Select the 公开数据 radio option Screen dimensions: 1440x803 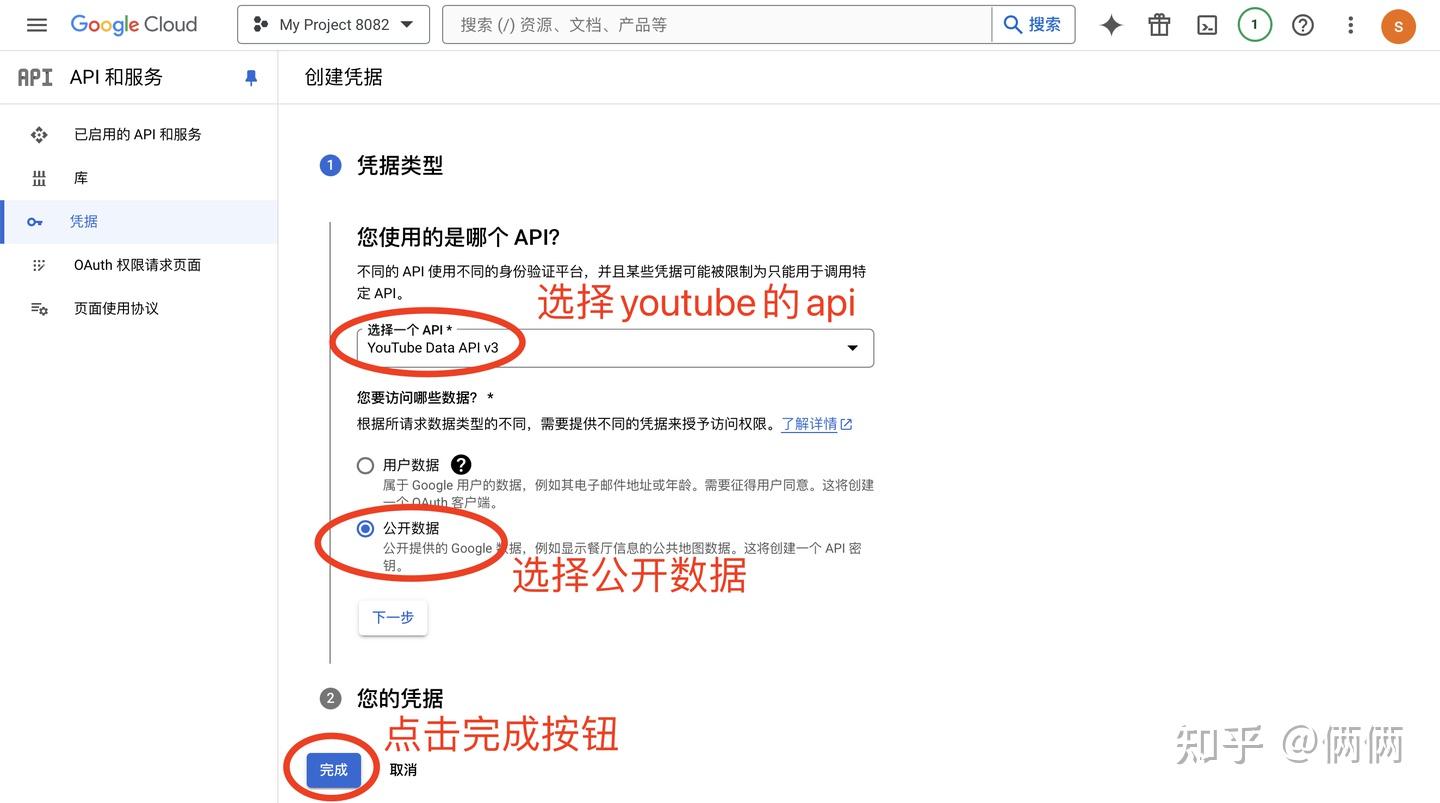[x=364, y=528]
